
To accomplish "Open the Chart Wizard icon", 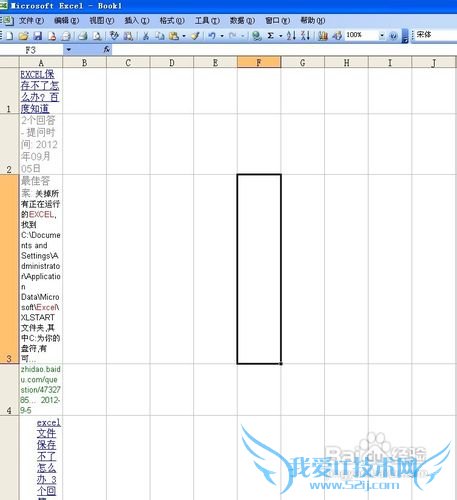I will (x=323, y=35).
